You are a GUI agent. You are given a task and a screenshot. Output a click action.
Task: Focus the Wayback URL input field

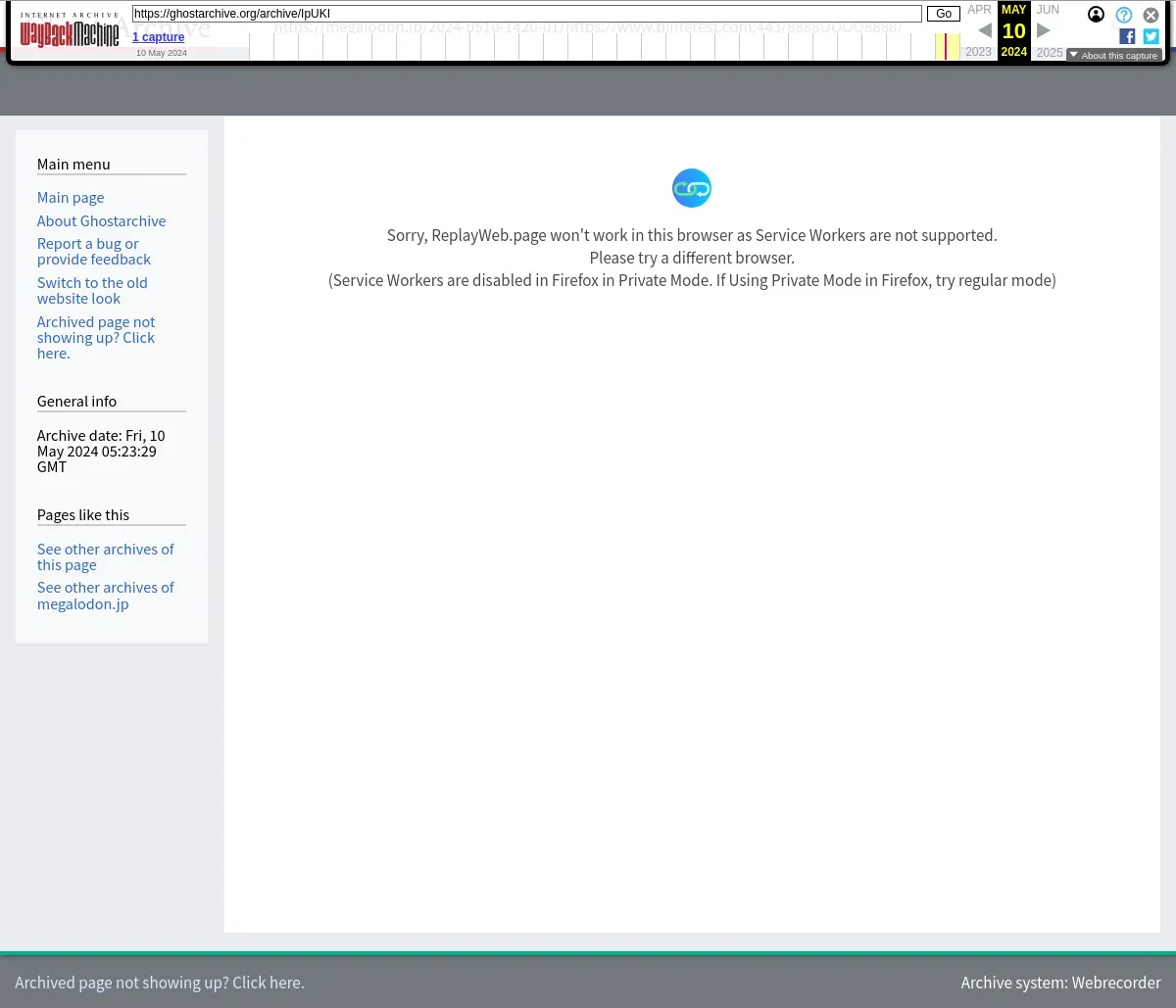[x=527, y=14]
